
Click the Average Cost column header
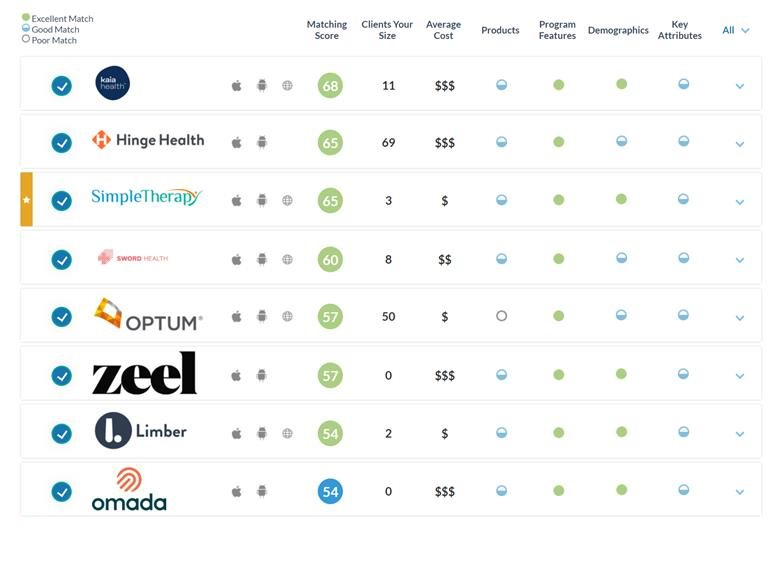(443, 30)
